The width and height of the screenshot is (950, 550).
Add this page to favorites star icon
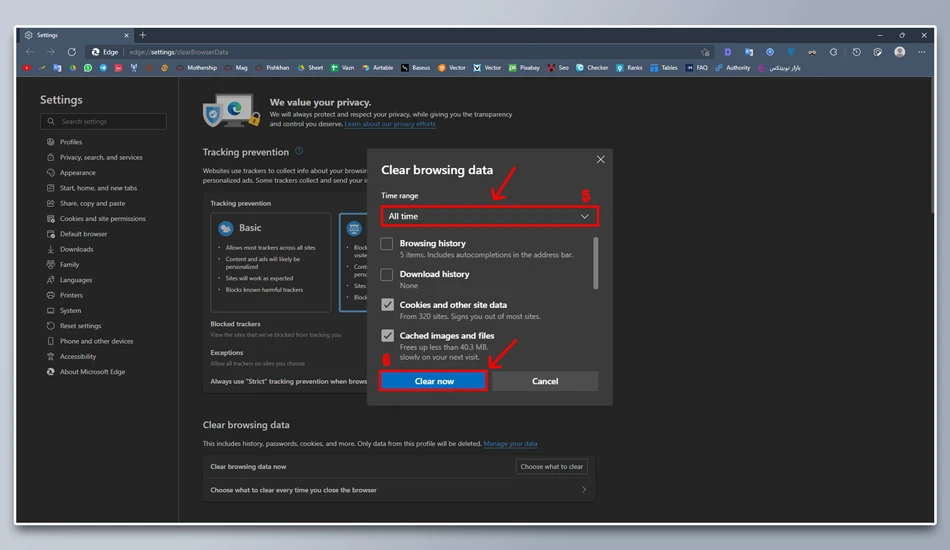[705, 52]
